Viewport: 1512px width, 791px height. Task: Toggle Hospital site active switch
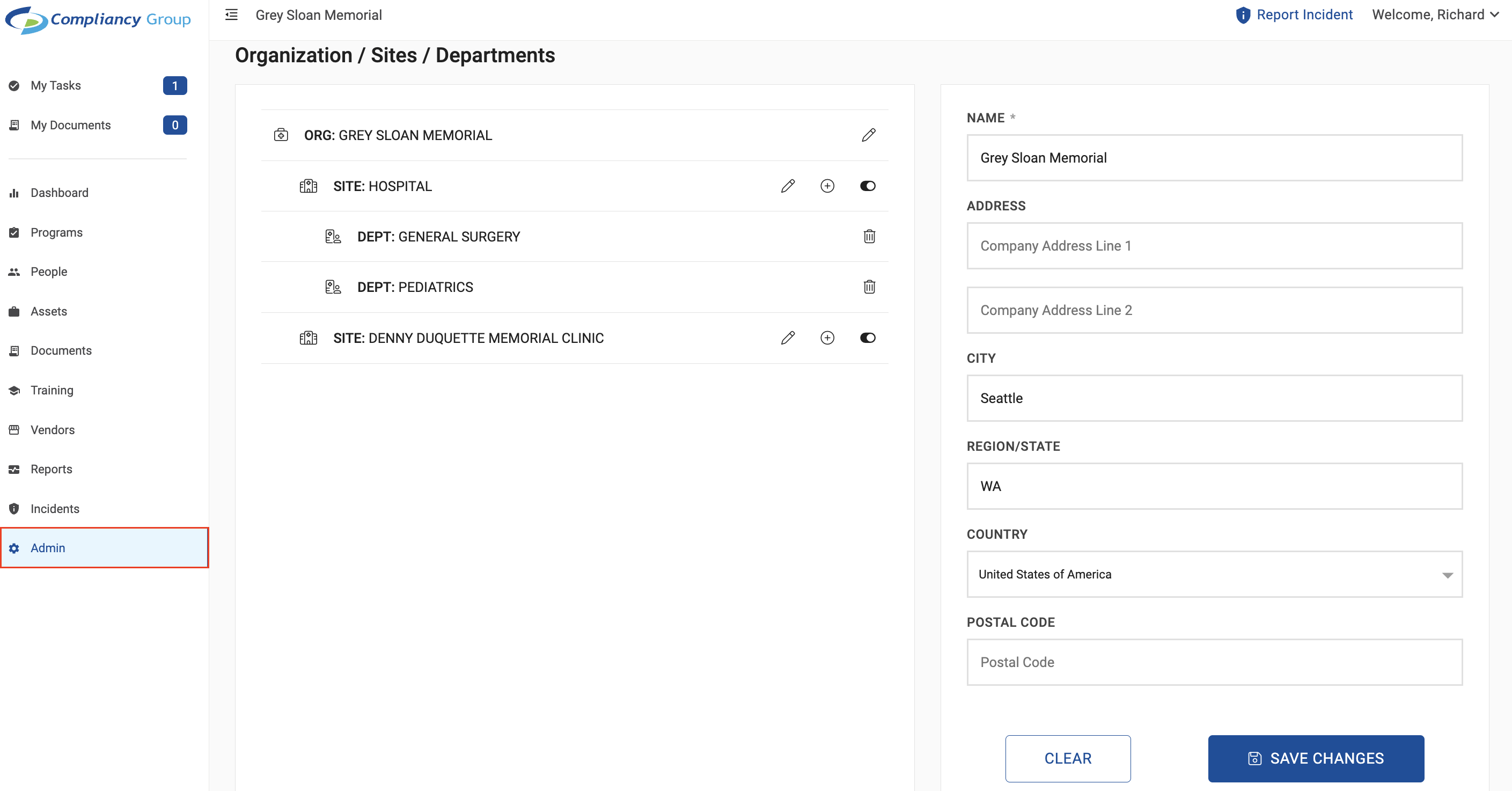[867, 186]
